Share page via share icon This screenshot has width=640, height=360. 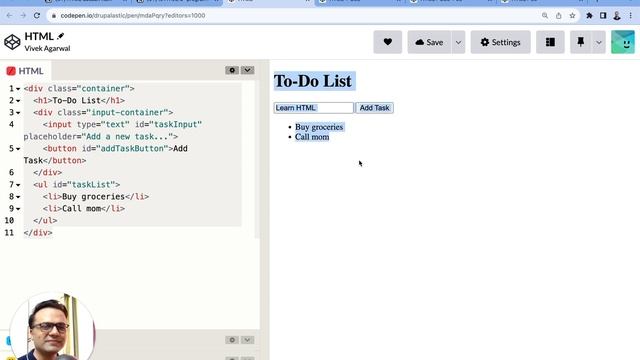[558, 16]
